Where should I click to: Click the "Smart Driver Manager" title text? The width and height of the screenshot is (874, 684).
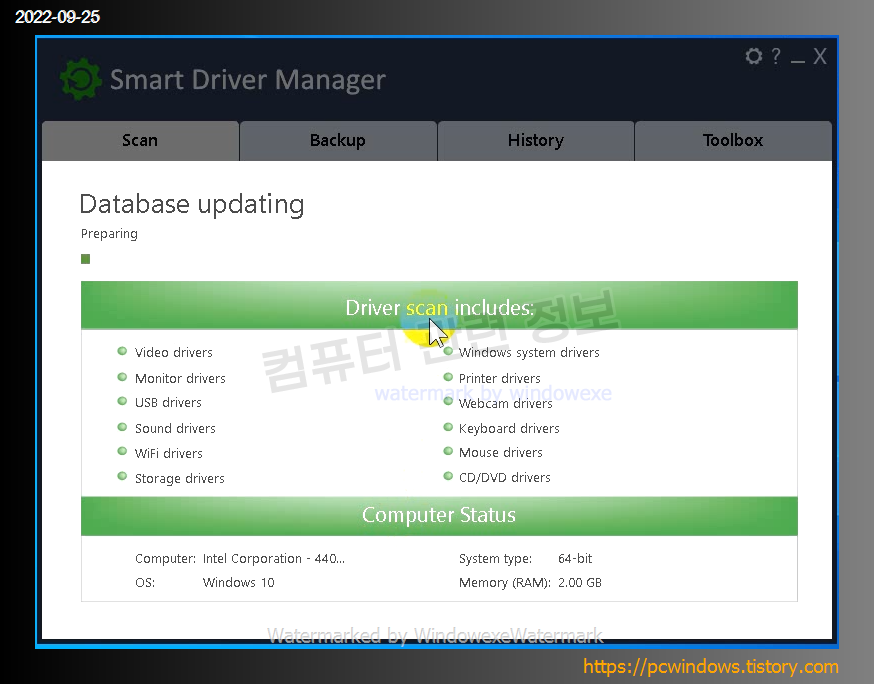248,80
